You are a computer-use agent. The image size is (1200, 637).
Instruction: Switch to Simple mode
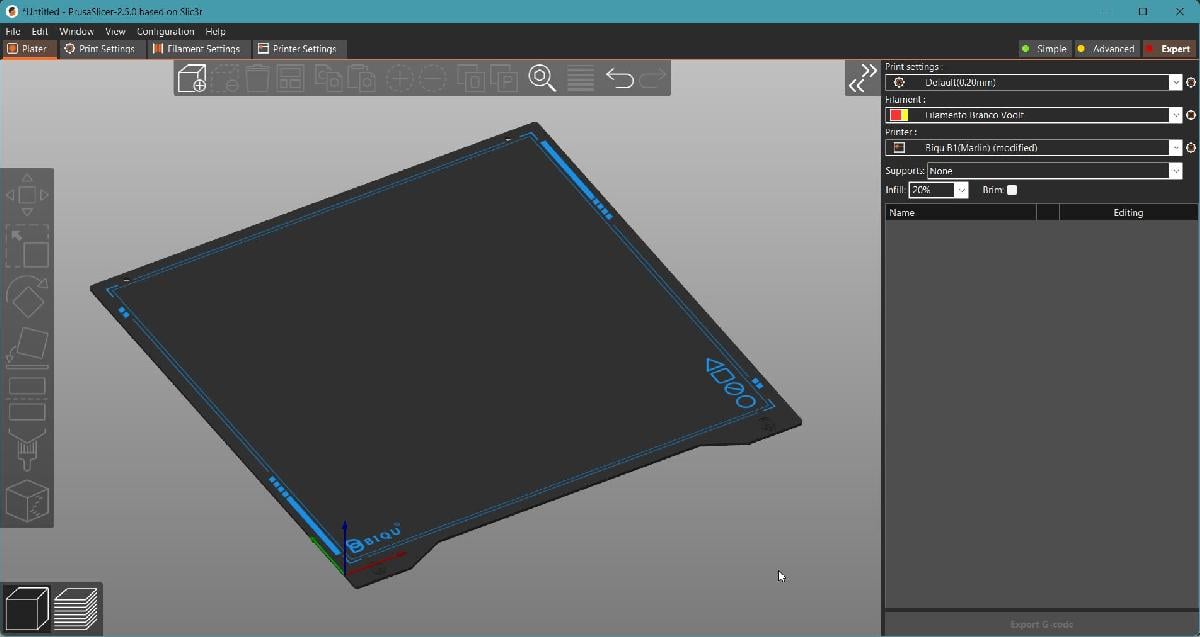coord(1044,49)
